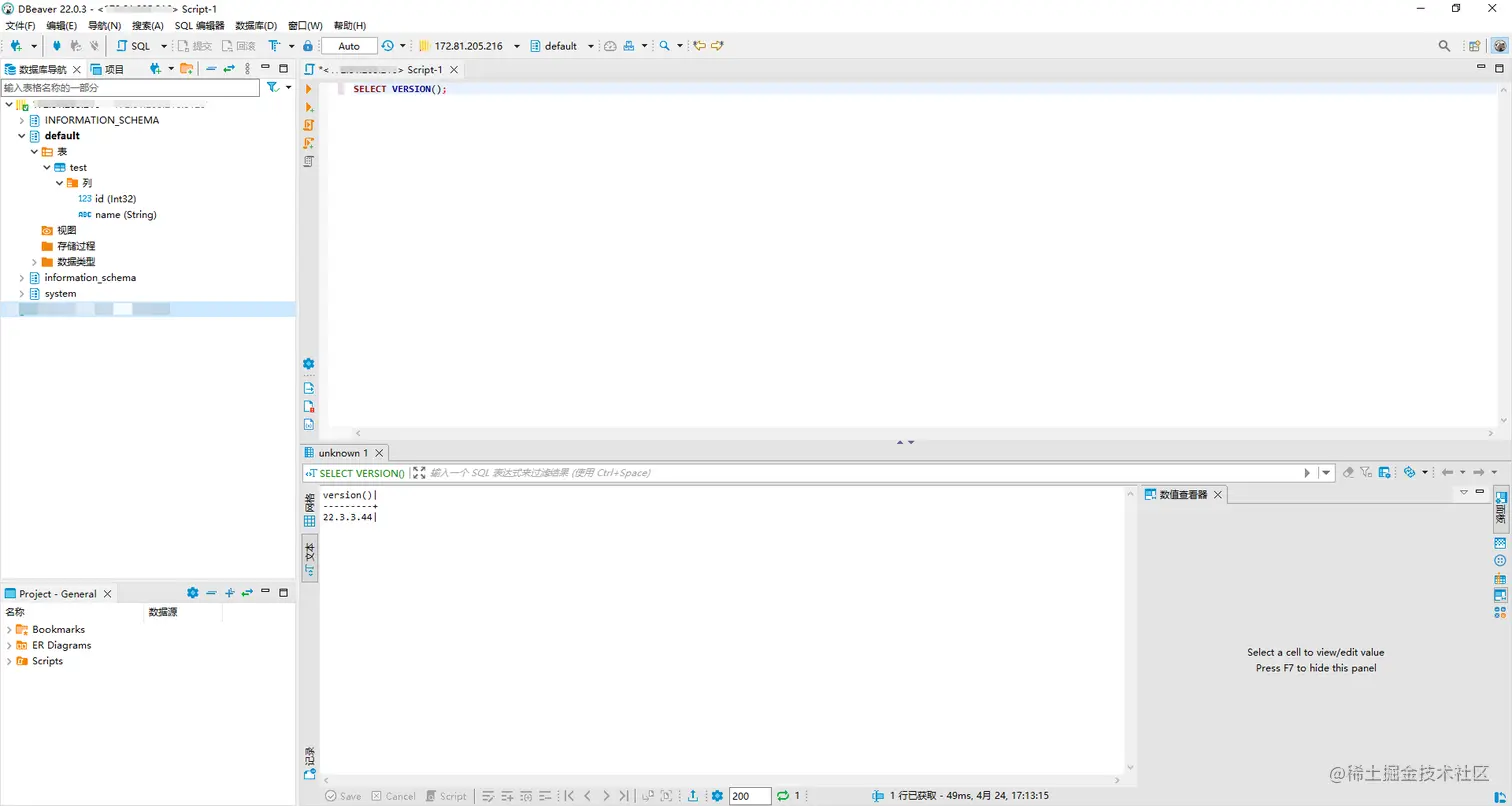The height and width of the screenshot is (806, 1512).
Task: Click the create new folder icon in navigator
Action: click(185, 69)
